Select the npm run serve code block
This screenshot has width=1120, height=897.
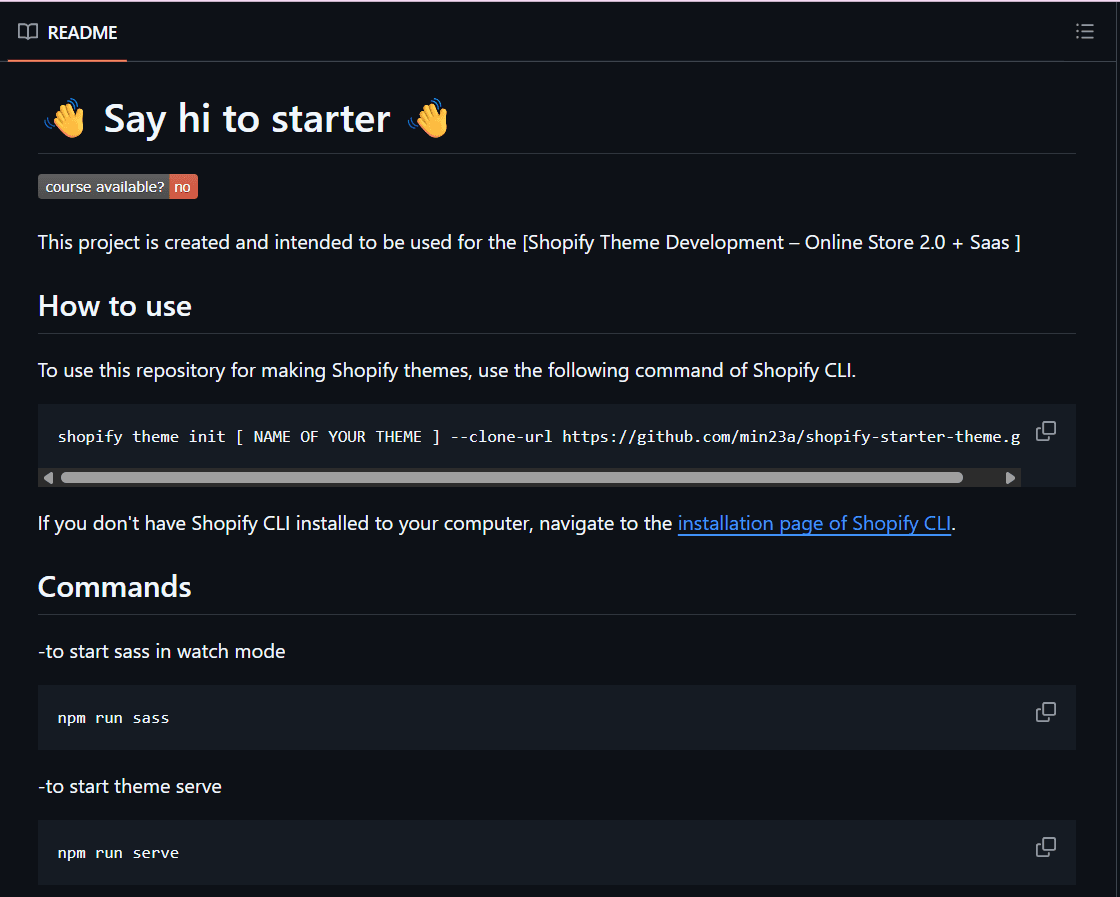(118, 852)
